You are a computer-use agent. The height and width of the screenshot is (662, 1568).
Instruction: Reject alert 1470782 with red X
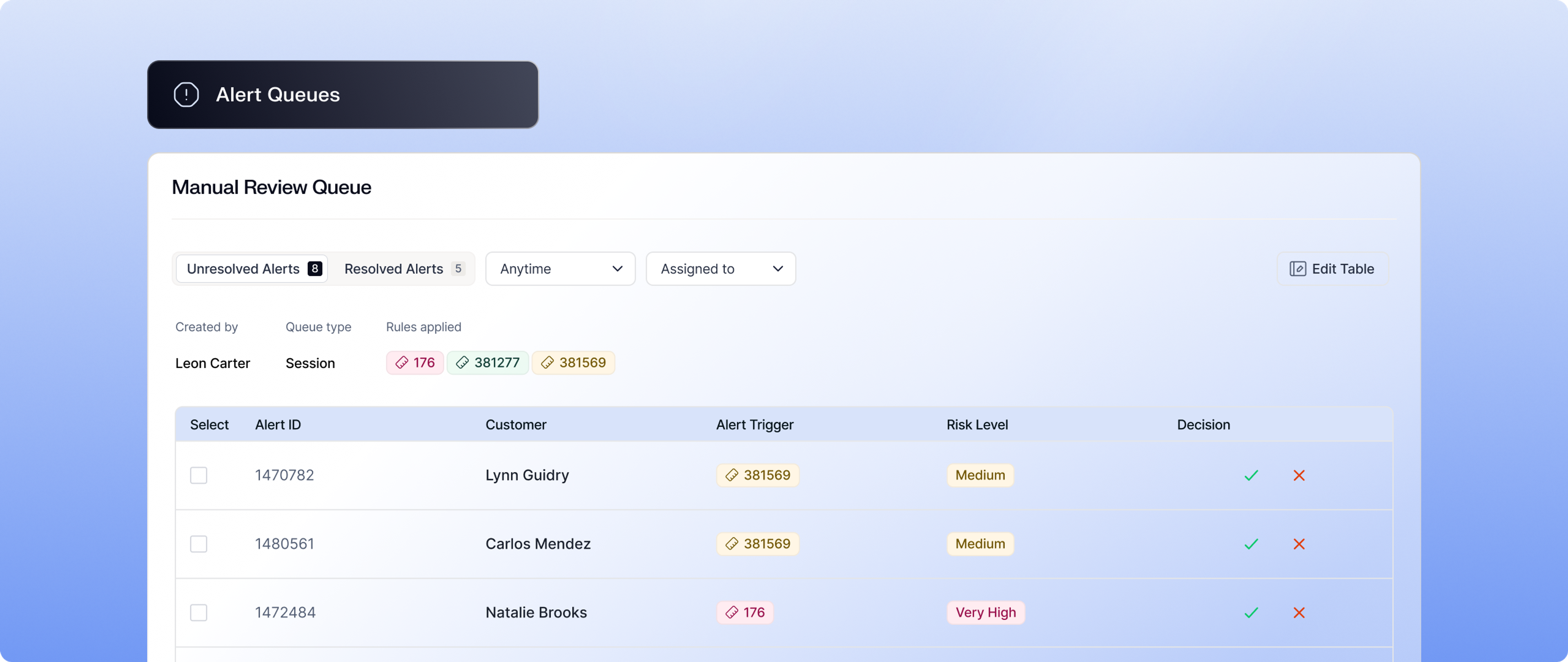pyautogui.click(x=1299, y=475)
